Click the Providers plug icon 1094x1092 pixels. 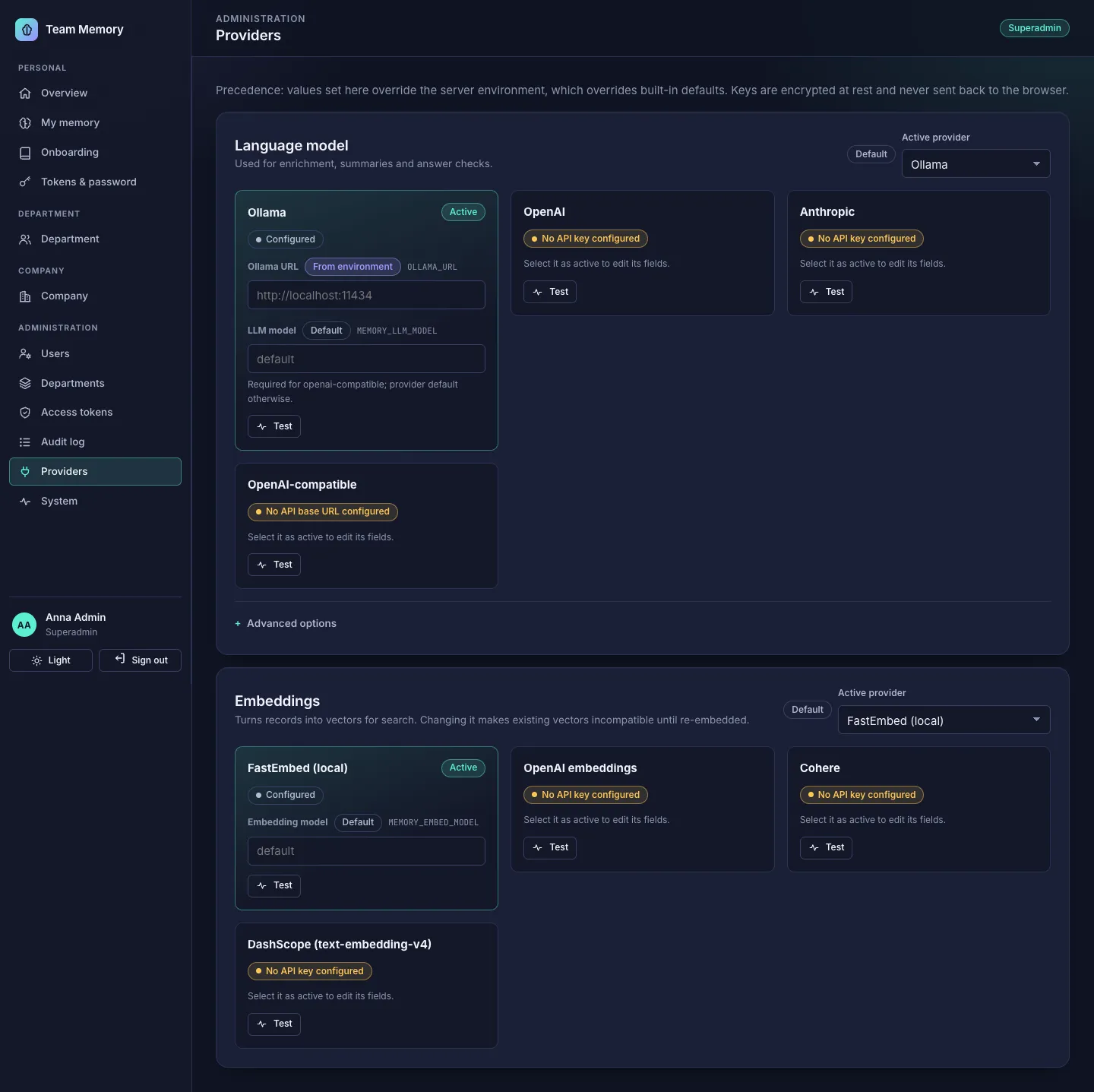[25, 472]
